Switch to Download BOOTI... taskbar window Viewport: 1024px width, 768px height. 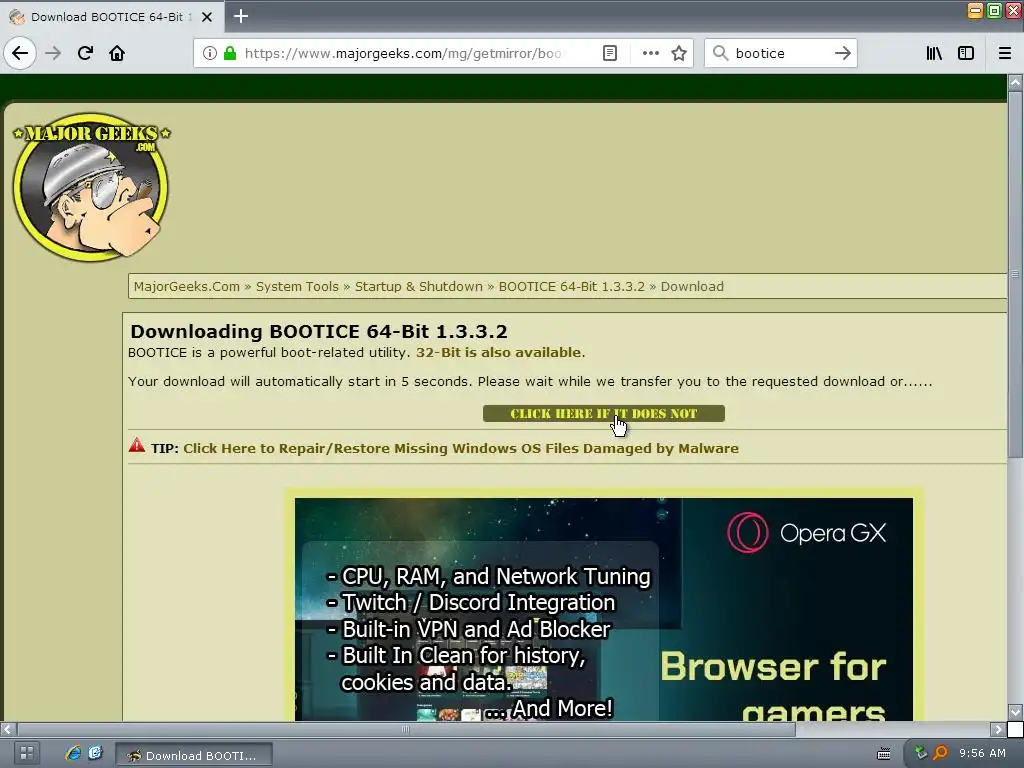(x=194, y=755)
